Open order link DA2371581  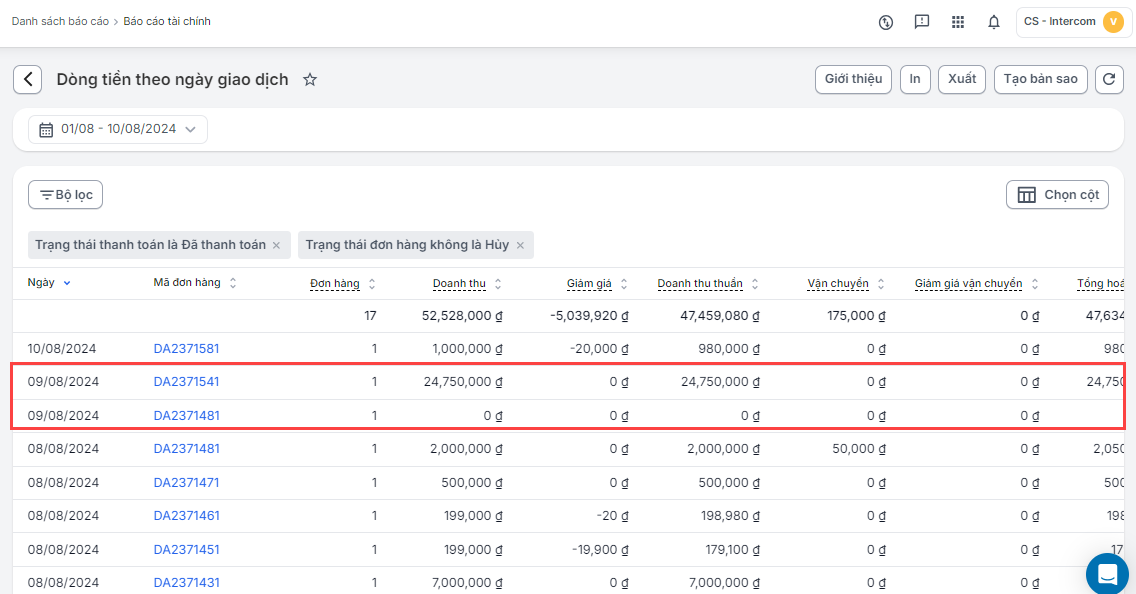point(186,349)
